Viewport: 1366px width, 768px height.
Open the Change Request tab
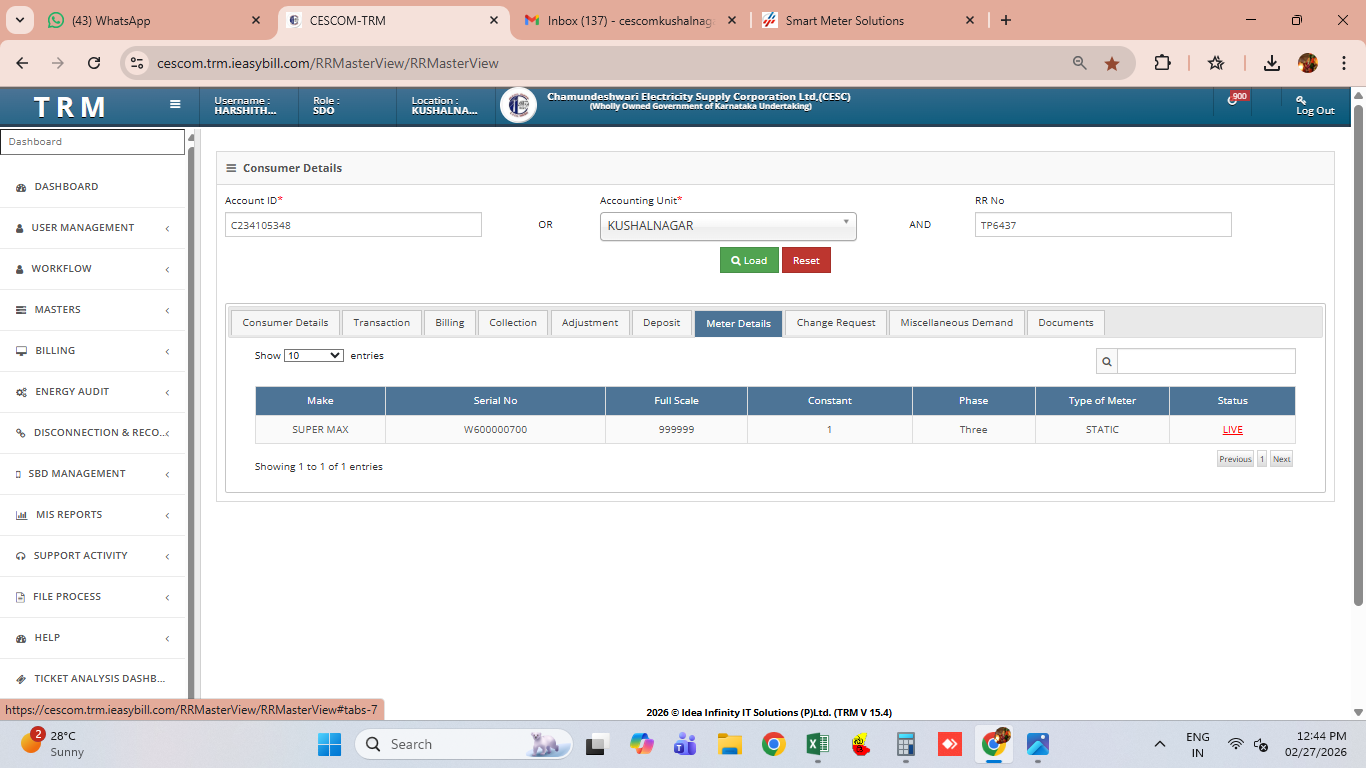coord(836,323)
